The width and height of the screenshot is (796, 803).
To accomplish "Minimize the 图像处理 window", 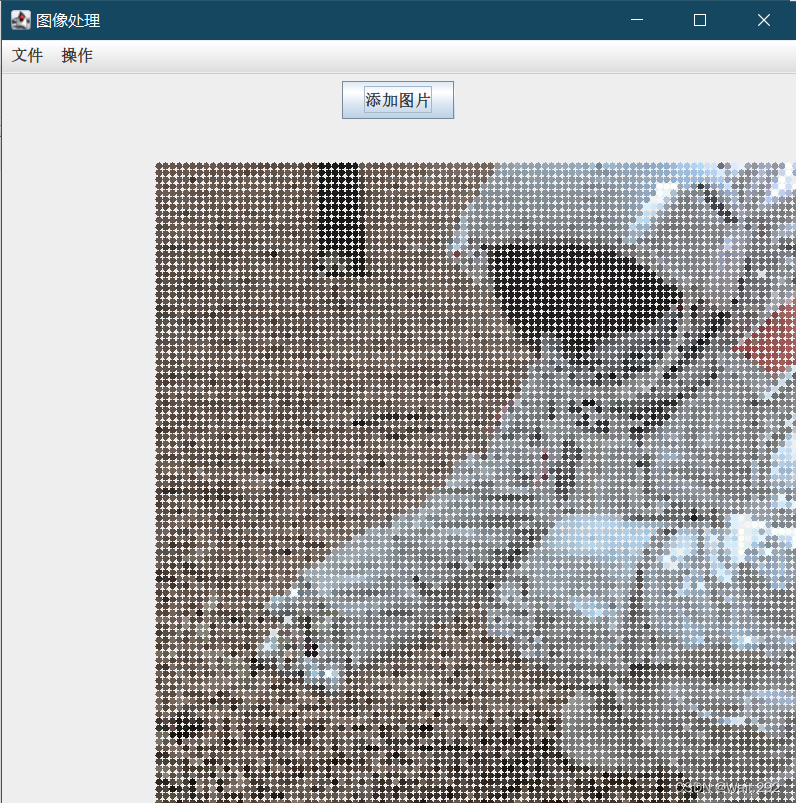I will click(x=637, y=20).
